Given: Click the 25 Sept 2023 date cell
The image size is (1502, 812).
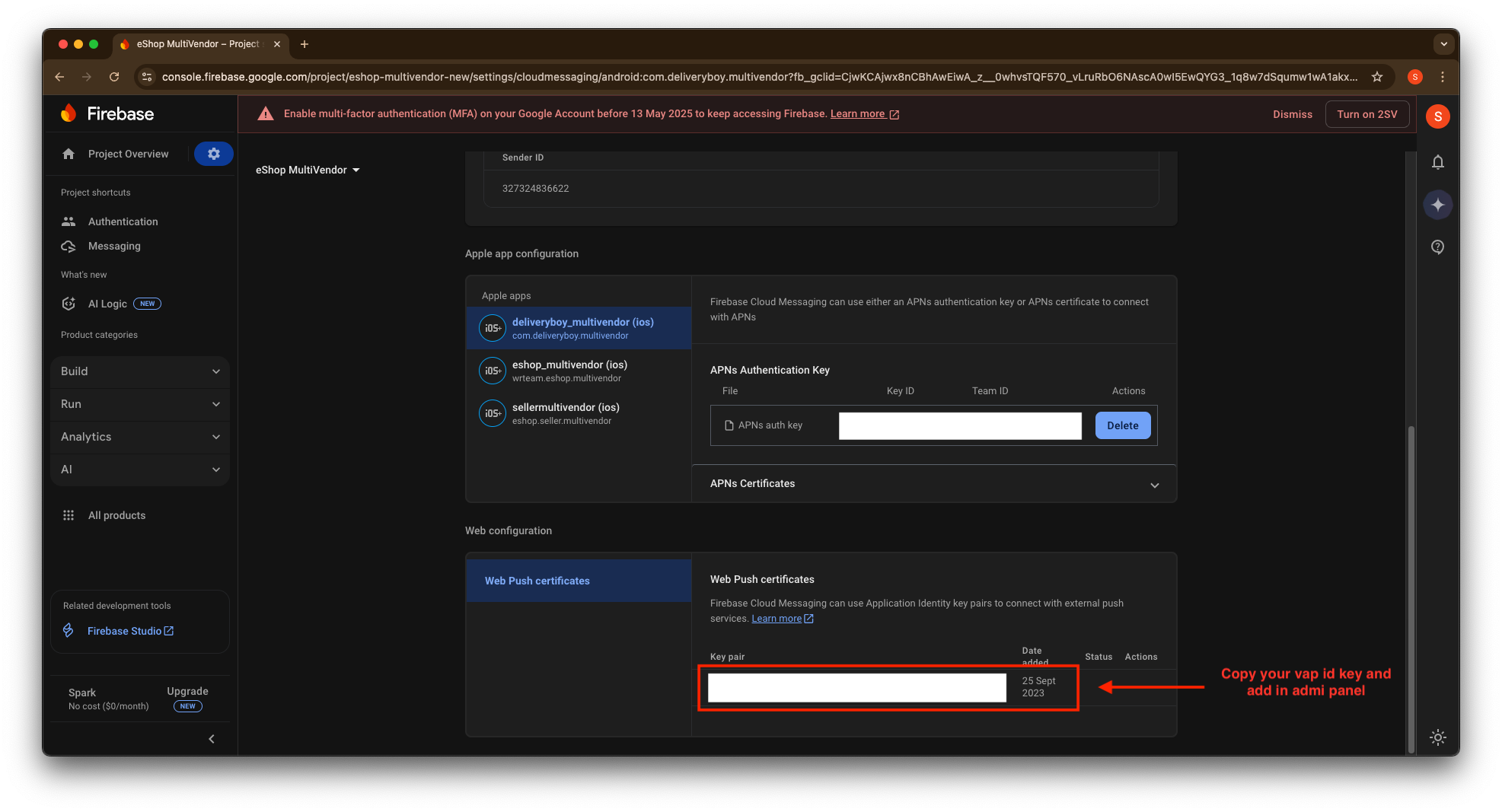Looking at the screenshot, I should [1038, 687].
